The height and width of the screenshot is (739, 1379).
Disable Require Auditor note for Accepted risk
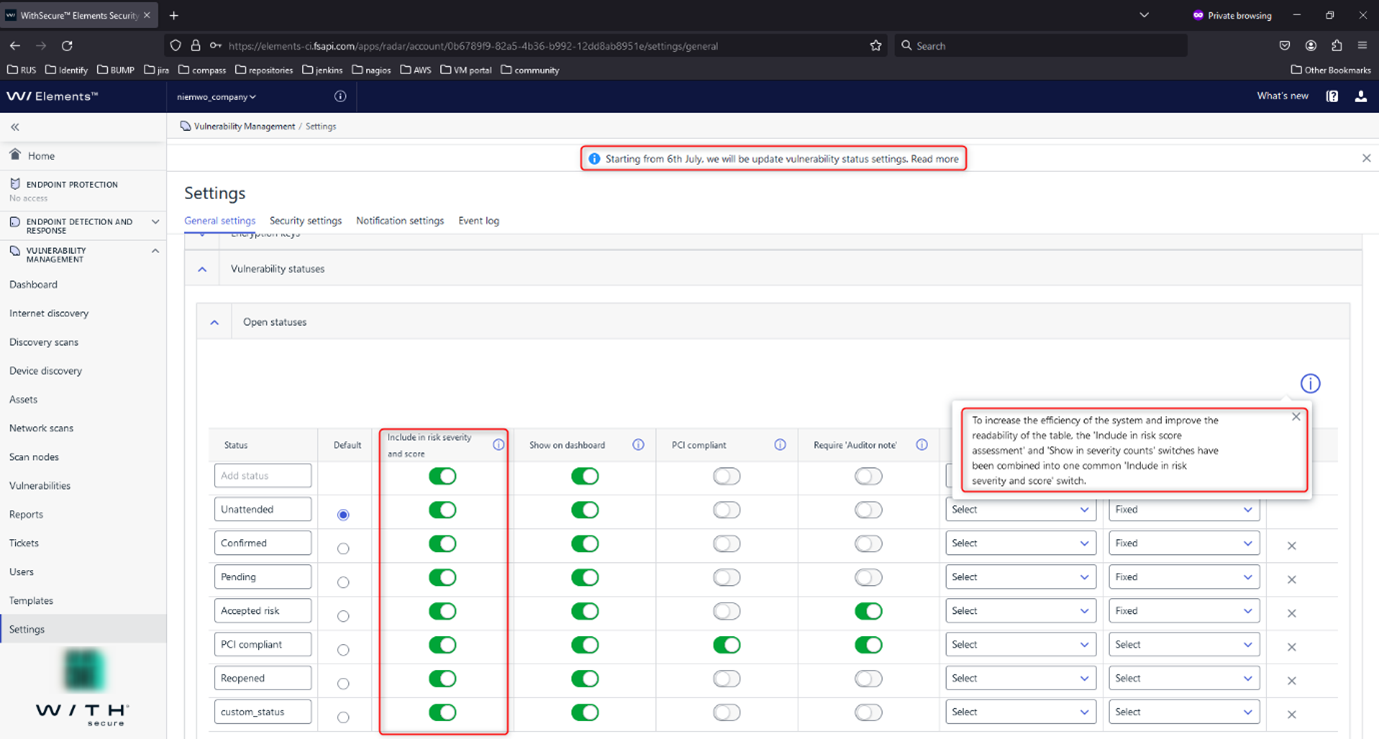pyautogui.click(x=868, y=611)
